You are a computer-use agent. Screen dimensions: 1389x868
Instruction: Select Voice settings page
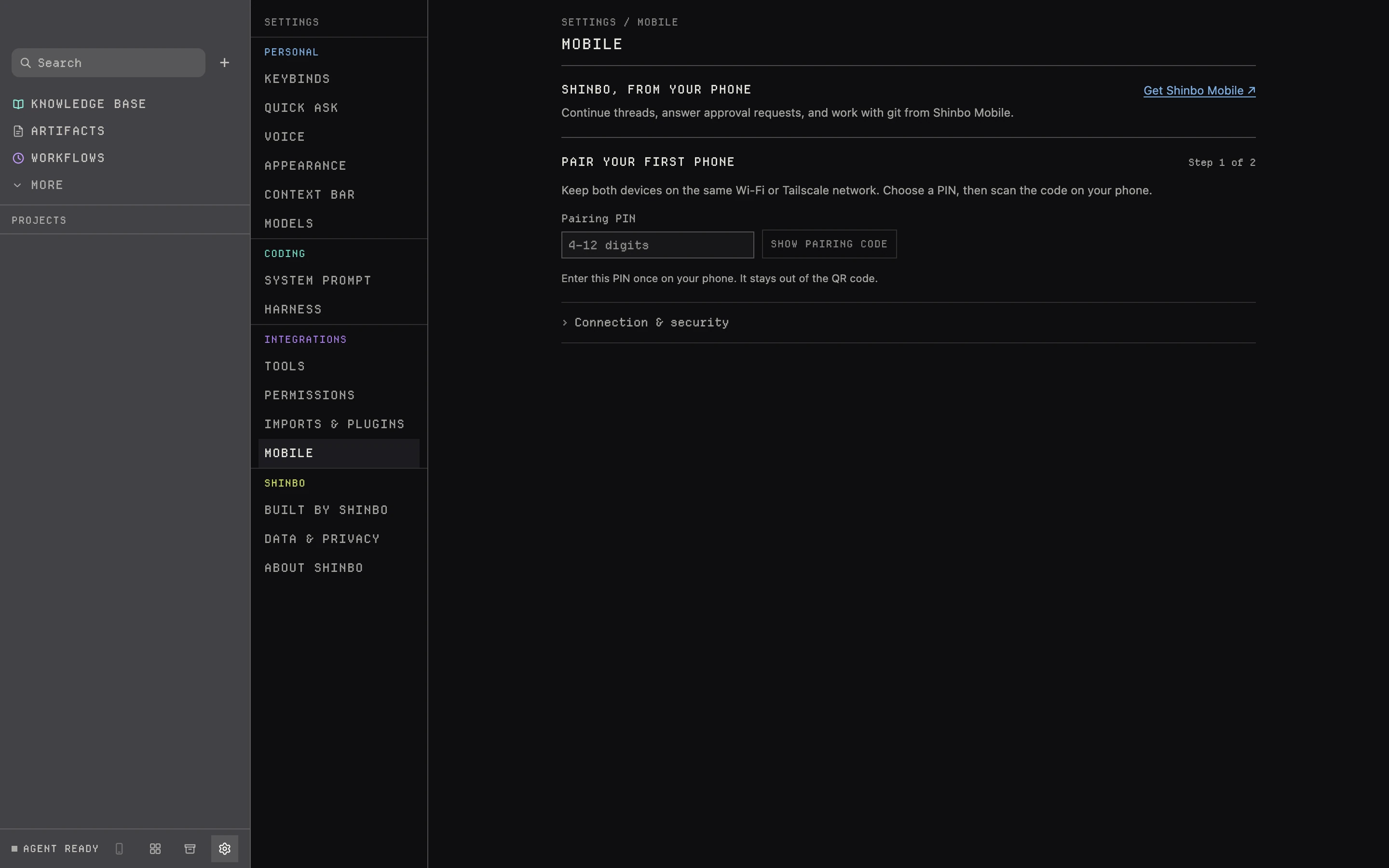[339, 136]
